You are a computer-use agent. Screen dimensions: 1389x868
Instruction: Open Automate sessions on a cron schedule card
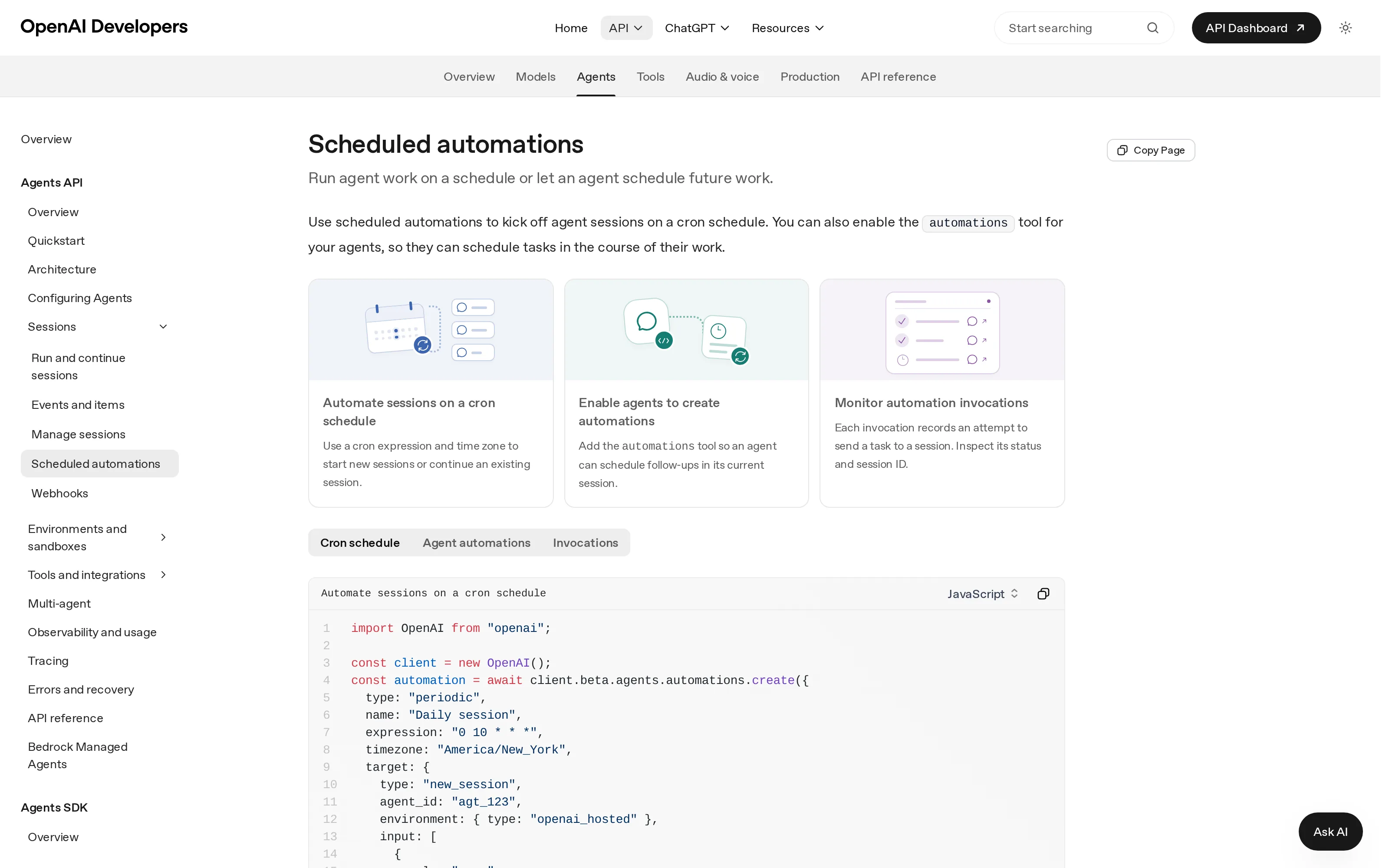(x=431, y=393)
